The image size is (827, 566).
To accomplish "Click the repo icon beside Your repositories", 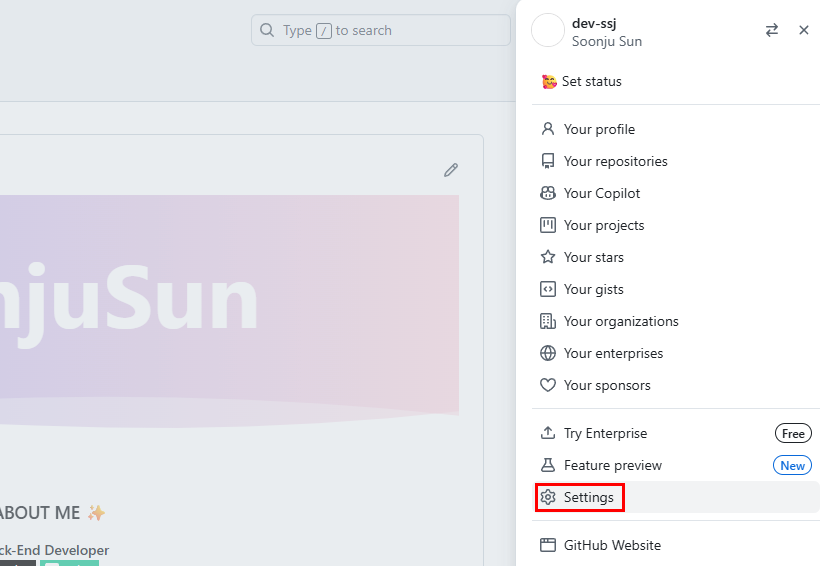I will 548,161.
